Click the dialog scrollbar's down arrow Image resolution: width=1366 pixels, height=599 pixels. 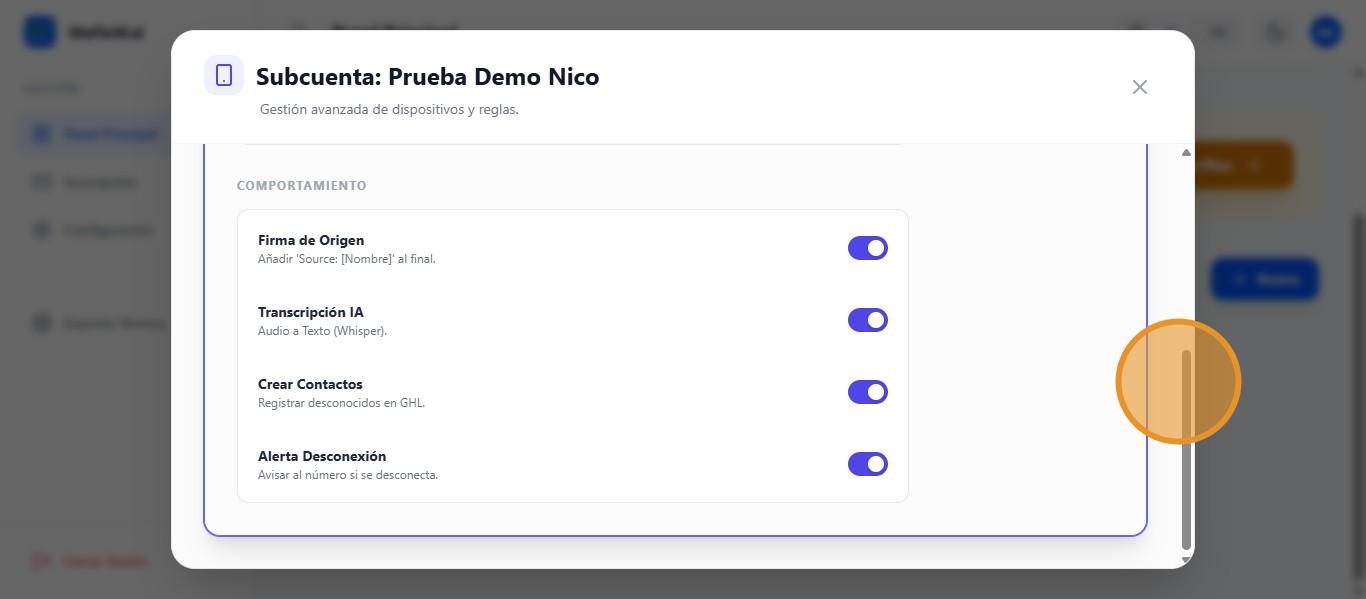(x=1186, y=560)
